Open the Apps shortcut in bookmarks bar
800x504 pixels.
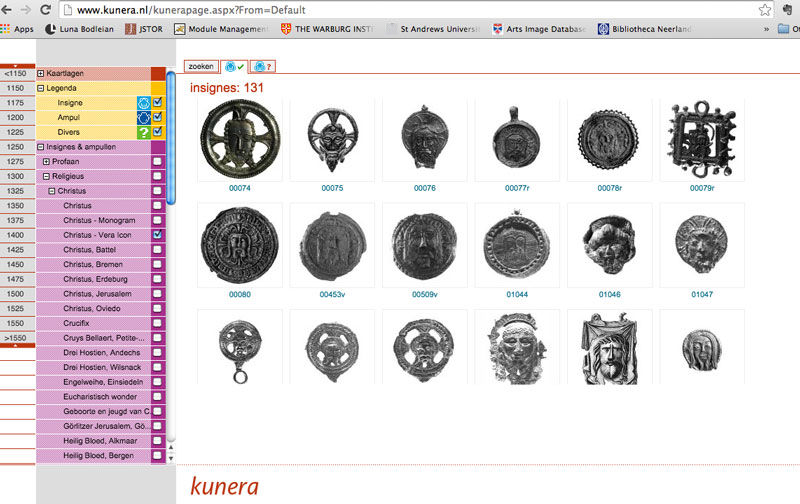pos(17,29)
